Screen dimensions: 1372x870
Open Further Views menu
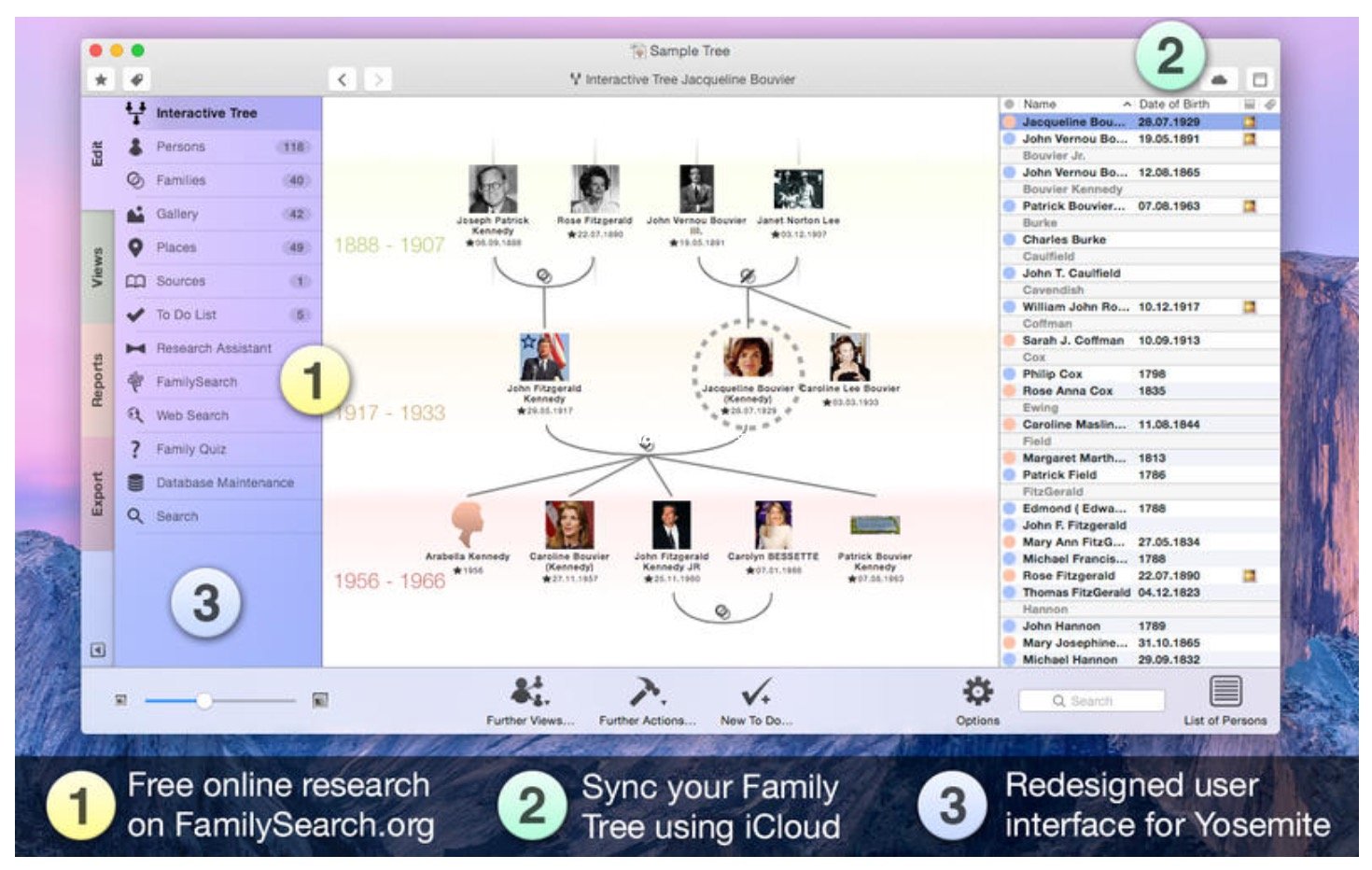[529, 700]
